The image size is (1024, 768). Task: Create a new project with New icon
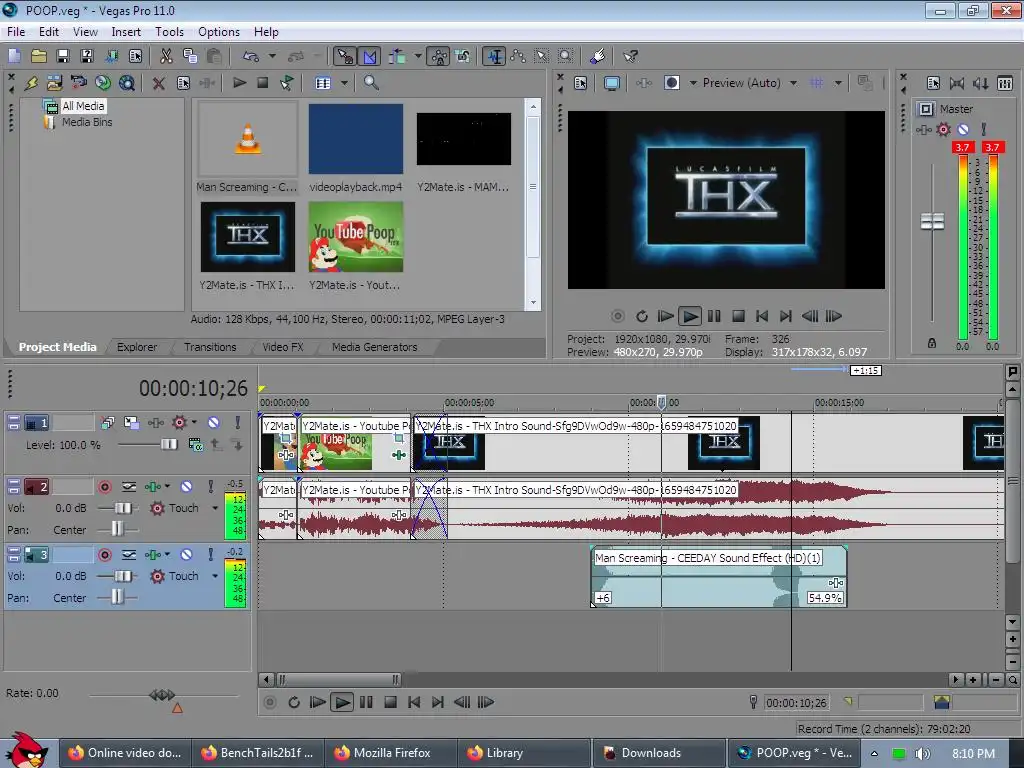[14, 56]
